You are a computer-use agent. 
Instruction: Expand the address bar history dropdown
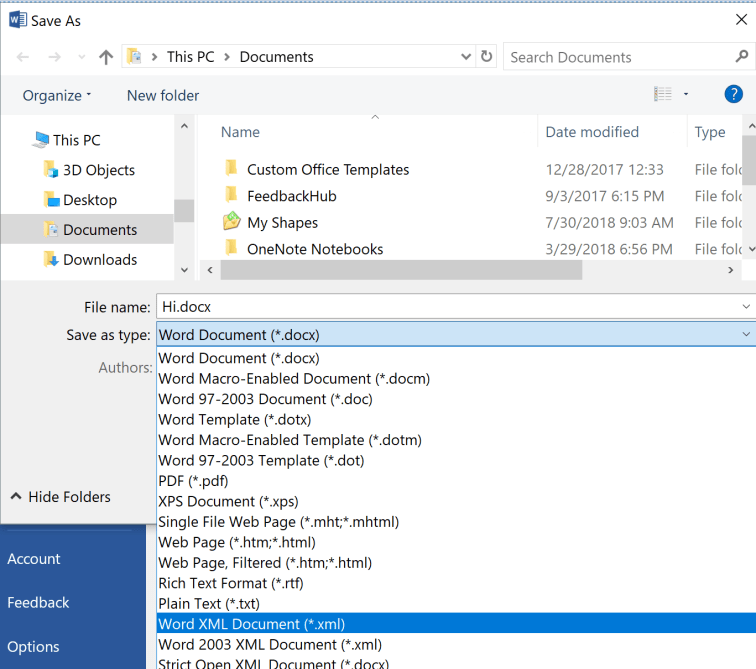click(466, 57)
